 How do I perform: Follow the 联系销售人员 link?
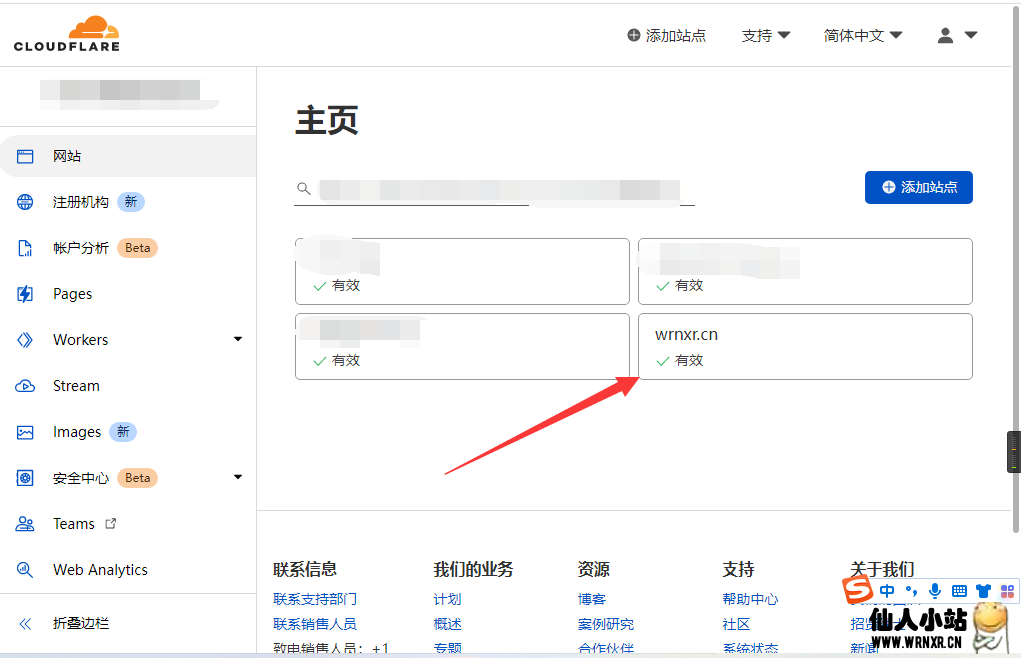[x=315, y=624]
